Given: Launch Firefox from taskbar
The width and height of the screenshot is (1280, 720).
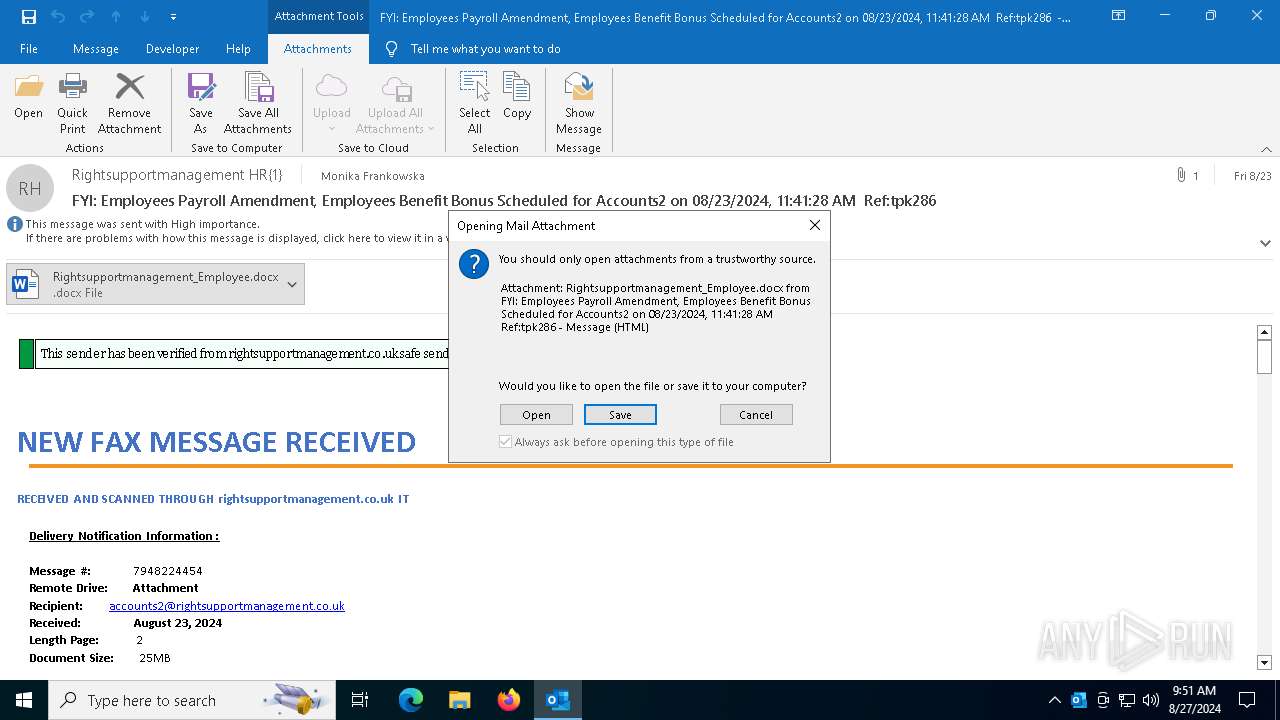Looking at the screenshot, I should (509, 700).
